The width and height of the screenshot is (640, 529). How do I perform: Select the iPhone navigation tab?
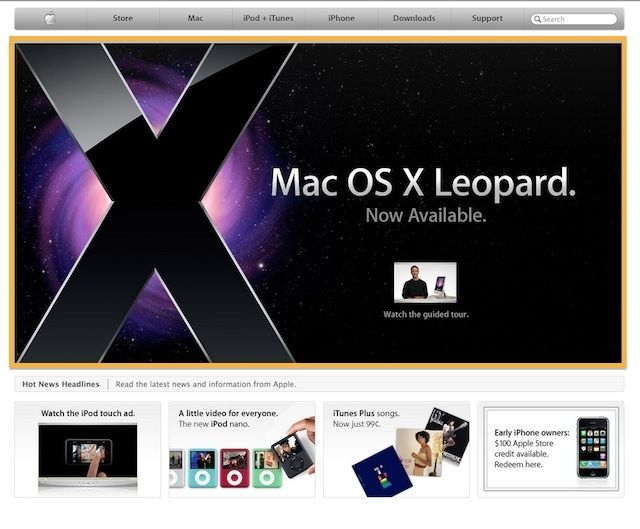point(341,18)
